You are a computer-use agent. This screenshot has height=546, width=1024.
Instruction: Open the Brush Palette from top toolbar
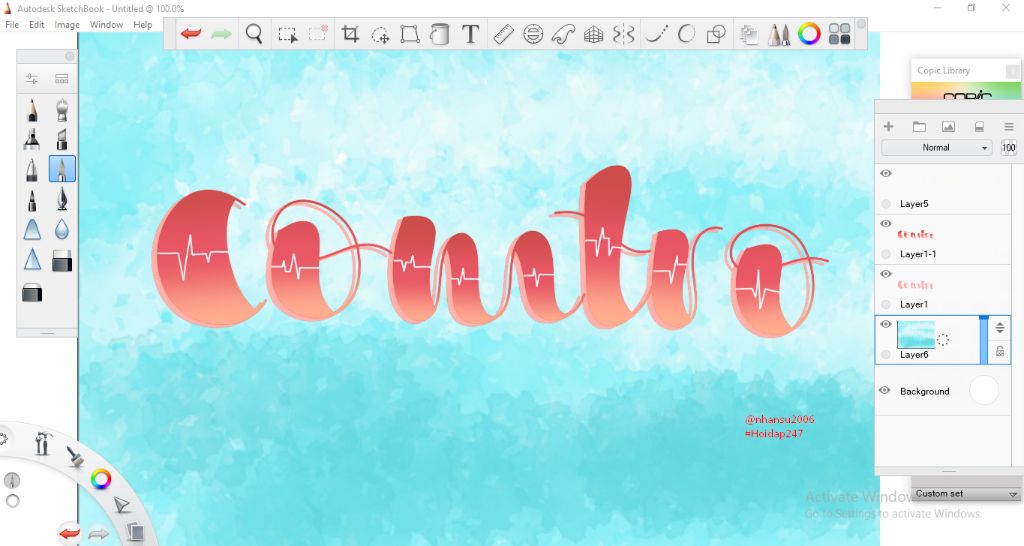(778, 34)
